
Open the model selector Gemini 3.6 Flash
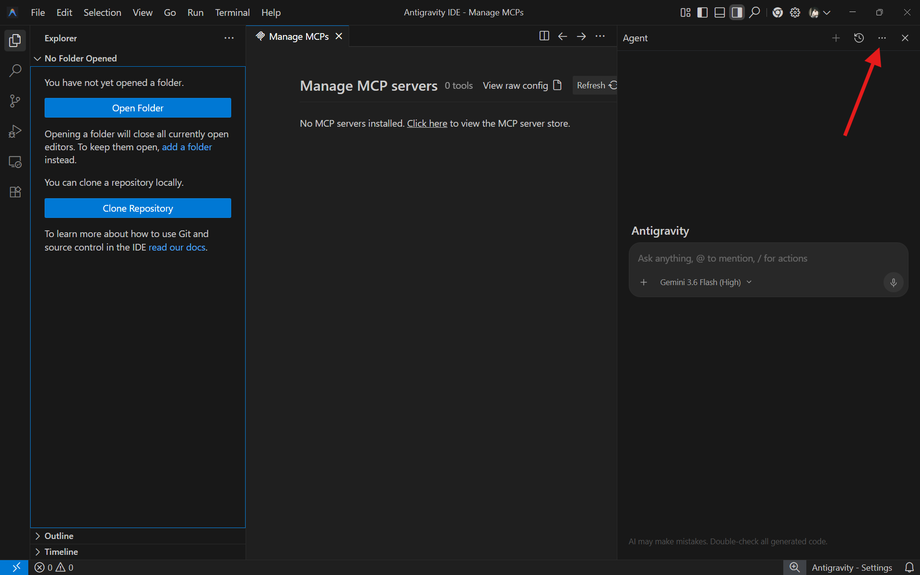click(706, 282)
